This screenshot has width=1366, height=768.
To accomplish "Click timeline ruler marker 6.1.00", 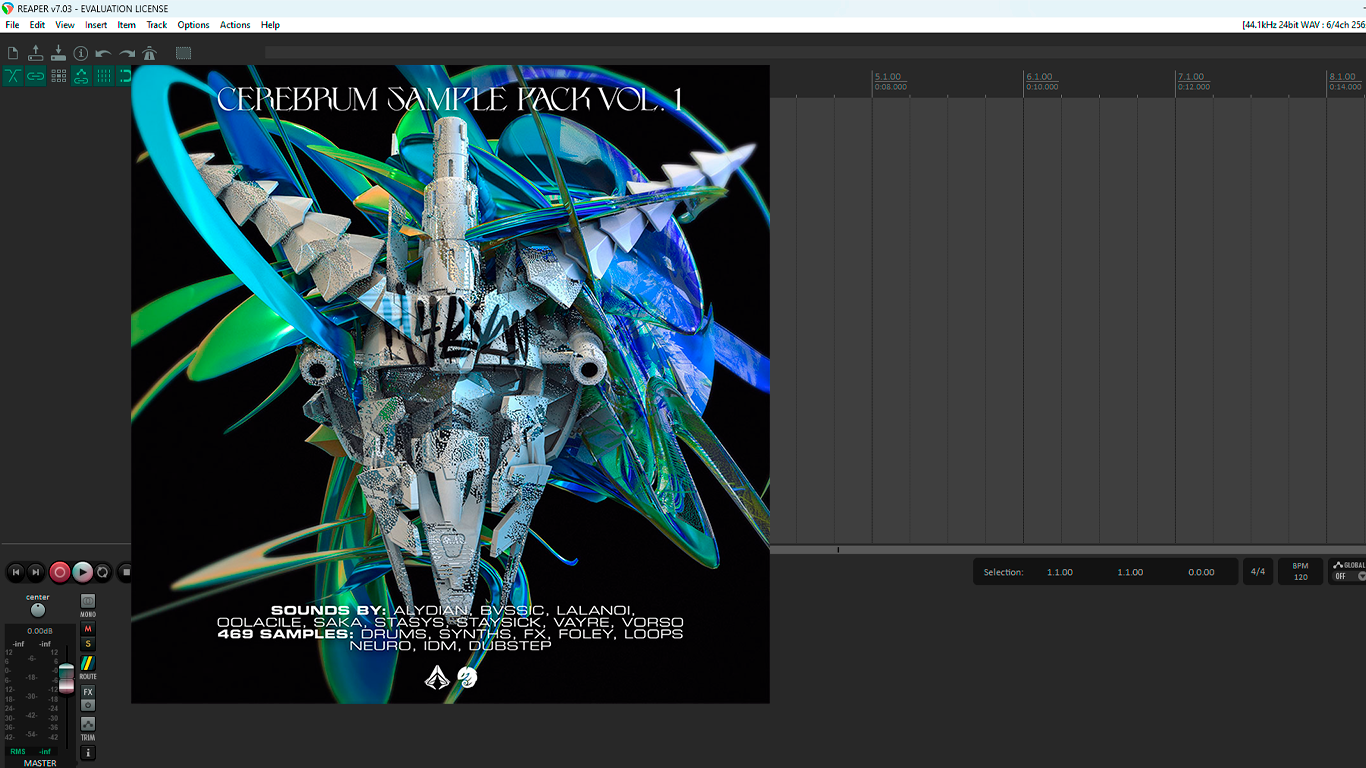I will (1039, 77).
